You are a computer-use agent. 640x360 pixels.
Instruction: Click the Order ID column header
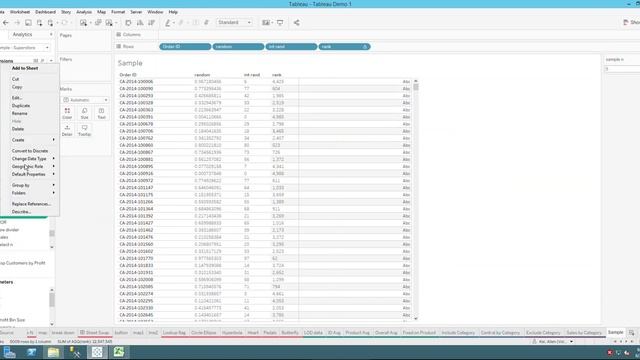pos(128,75)
